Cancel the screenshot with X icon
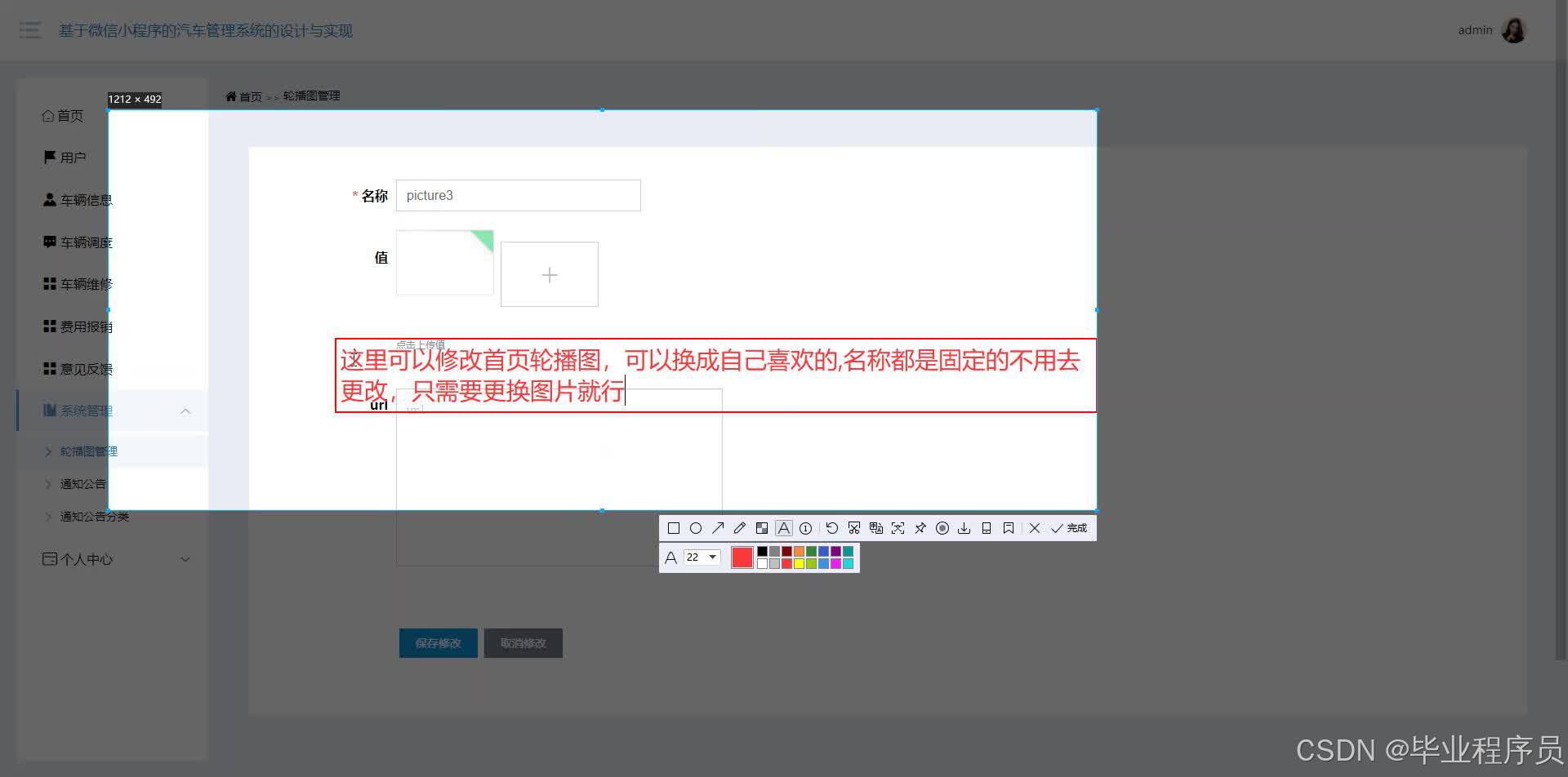This screenshot has height=777, width=1568. point(1035,528)
